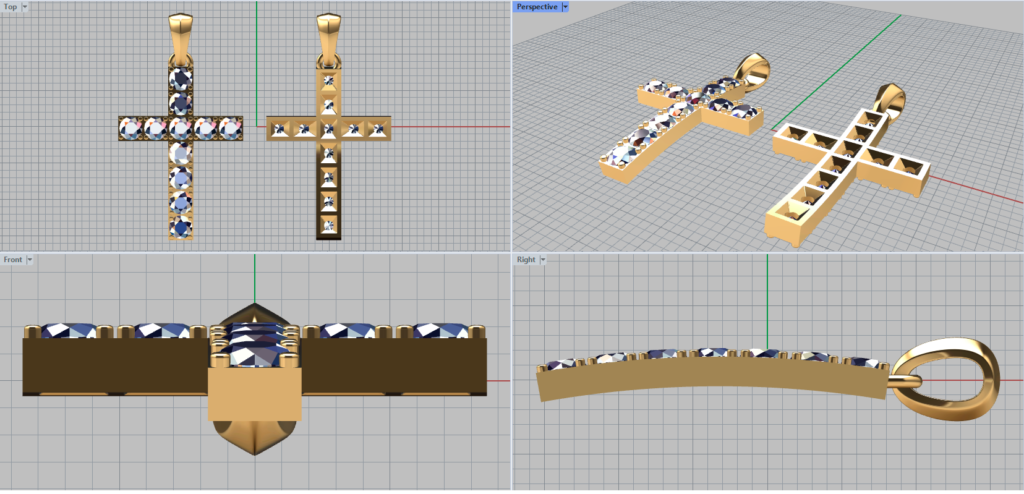
Task: Open the Top viewport dropdown arrow
Action: pos(24,6)
